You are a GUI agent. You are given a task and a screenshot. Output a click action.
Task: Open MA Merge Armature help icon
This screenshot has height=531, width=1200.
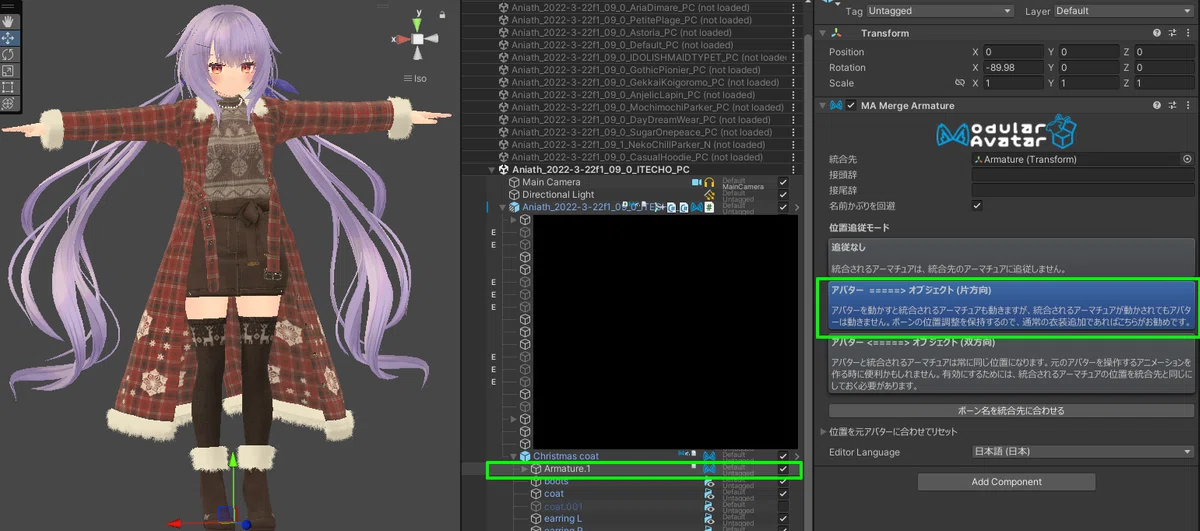pyautogui.click(x=1157, y=105)
